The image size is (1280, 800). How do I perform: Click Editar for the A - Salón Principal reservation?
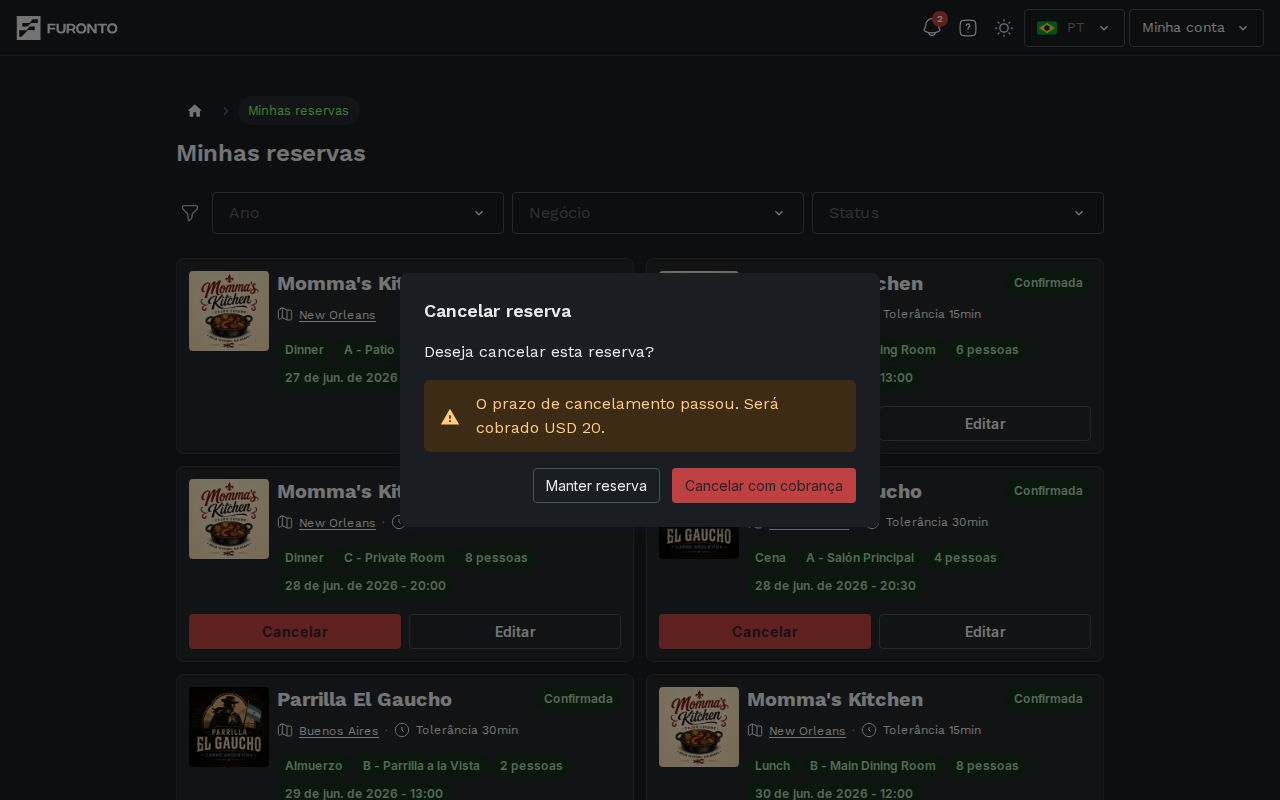[x=985, y=632]
